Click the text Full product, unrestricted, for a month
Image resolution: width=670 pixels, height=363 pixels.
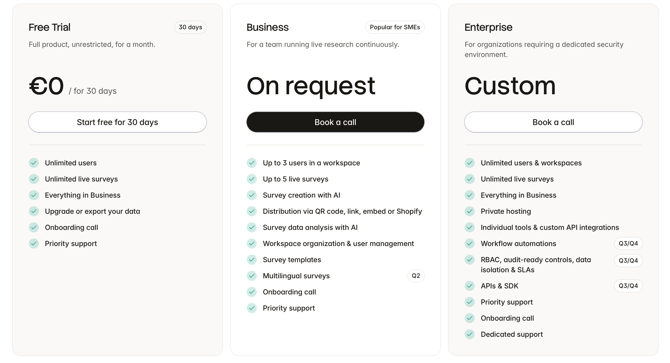(x=92, y=44)
